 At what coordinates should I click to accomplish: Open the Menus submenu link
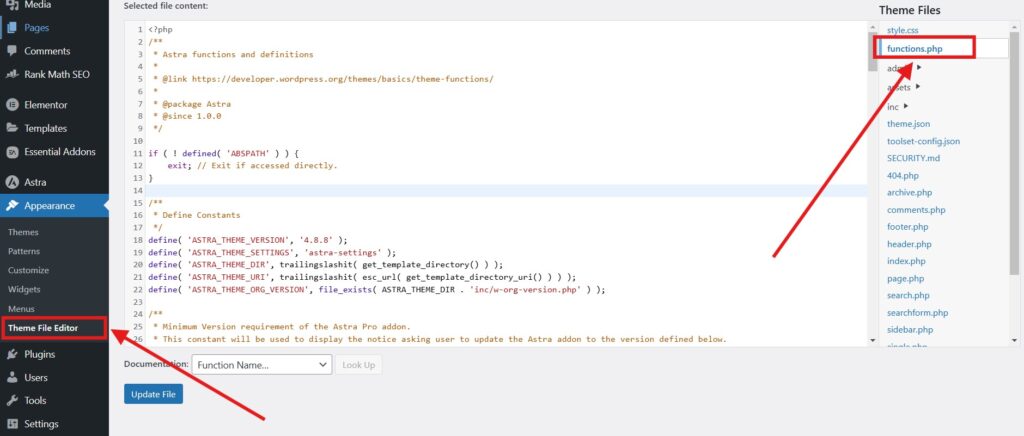(22, 308)
